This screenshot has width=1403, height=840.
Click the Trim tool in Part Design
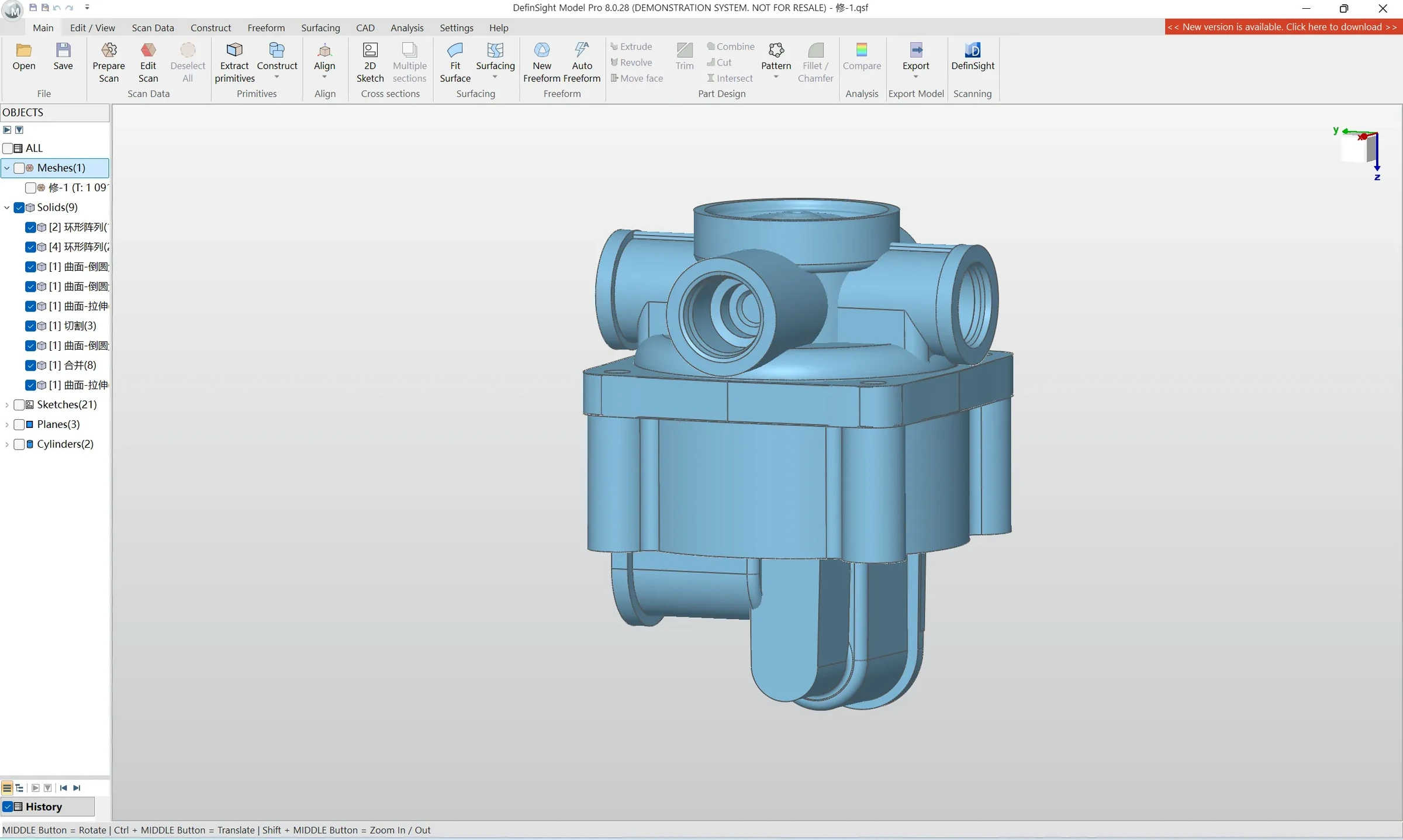pyautogui.click(x=685, y=57)
